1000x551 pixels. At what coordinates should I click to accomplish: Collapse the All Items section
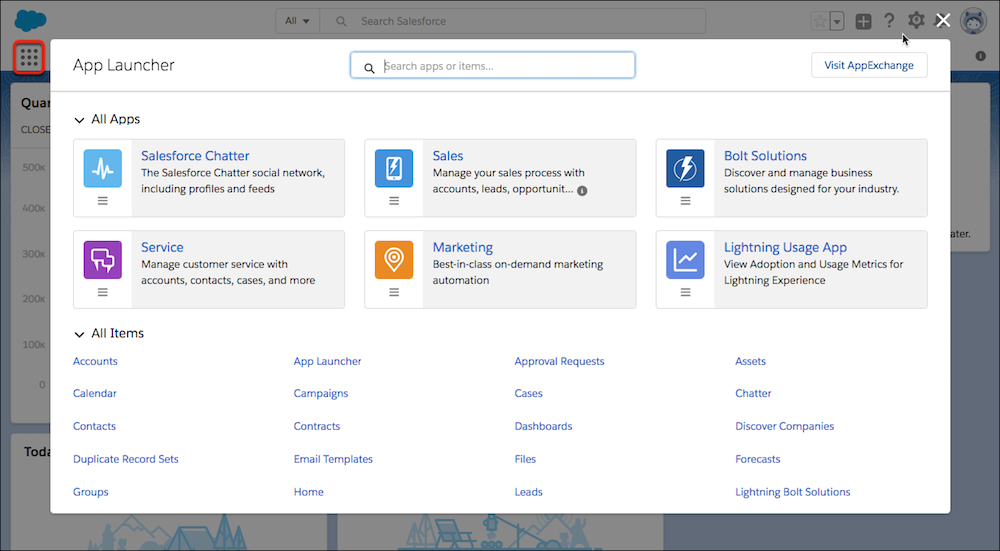(x=79, y=334)
